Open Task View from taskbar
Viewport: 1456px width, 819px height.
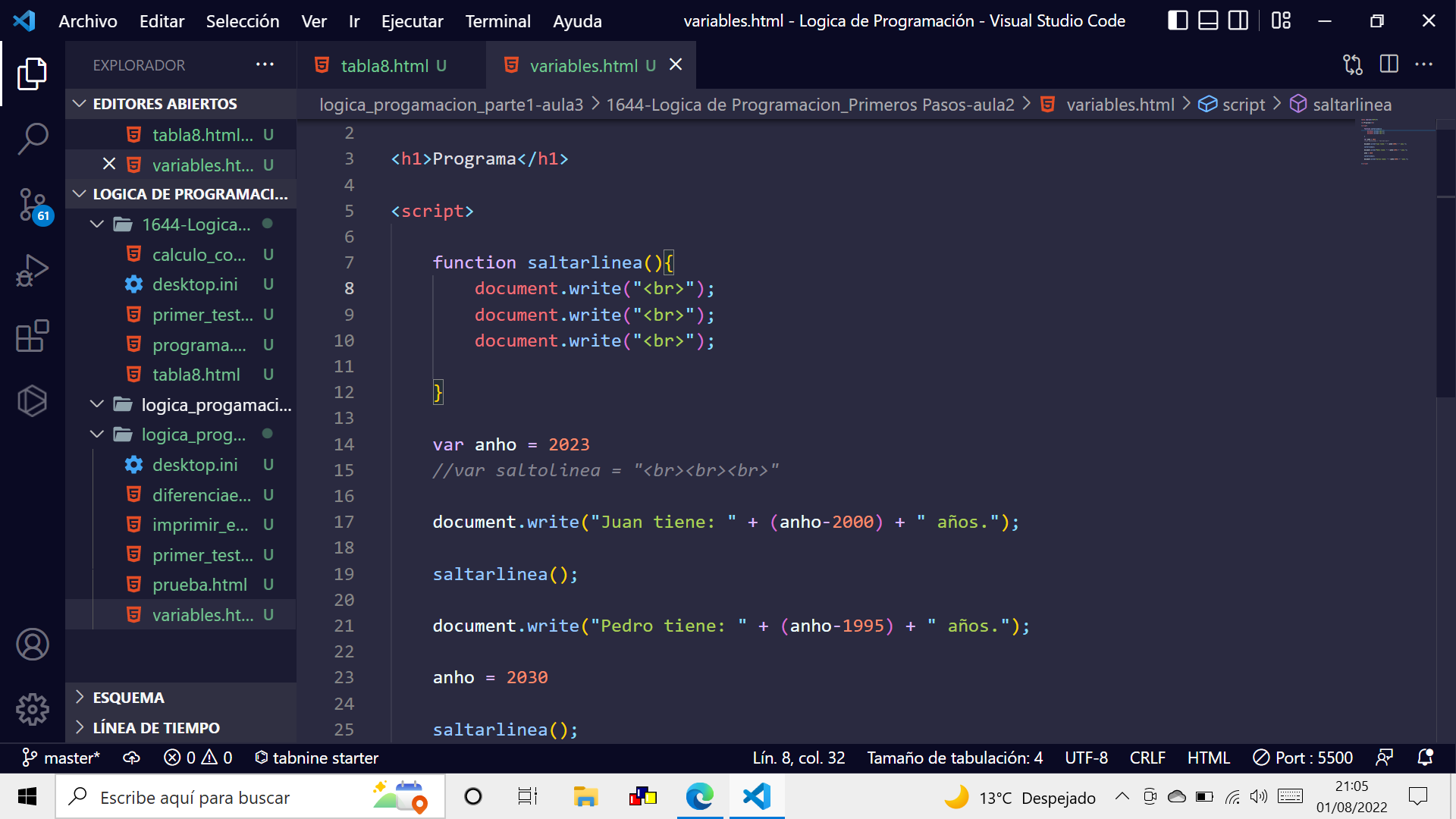tap(528, 796)
